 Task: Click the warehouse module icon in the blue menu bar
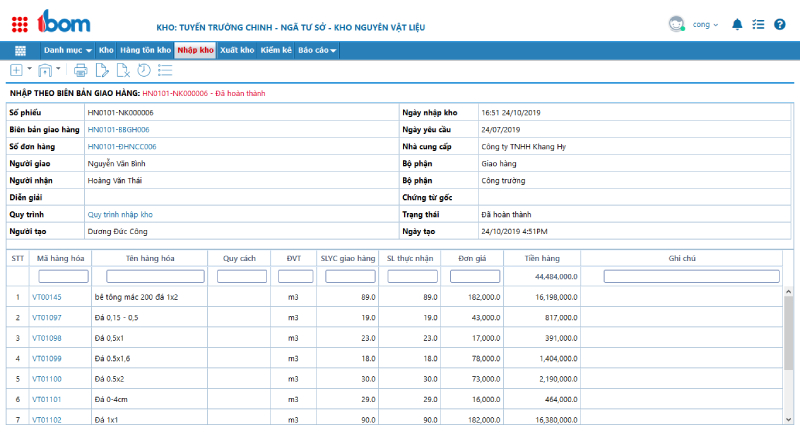pyautogui.click(x=20, y=51)
